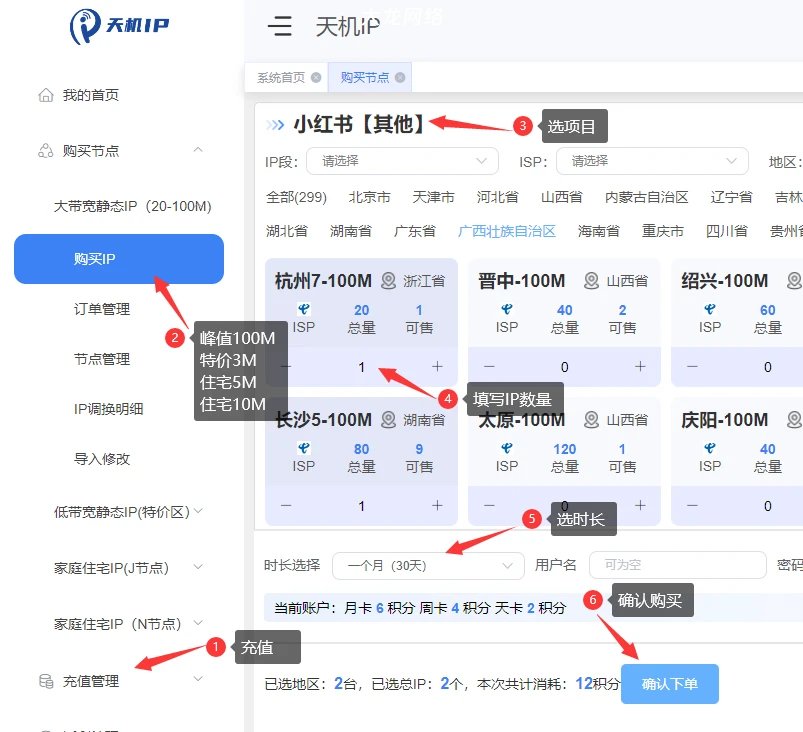Decrease 晋中-100M quantity with minus button

[x=489, y=367]
